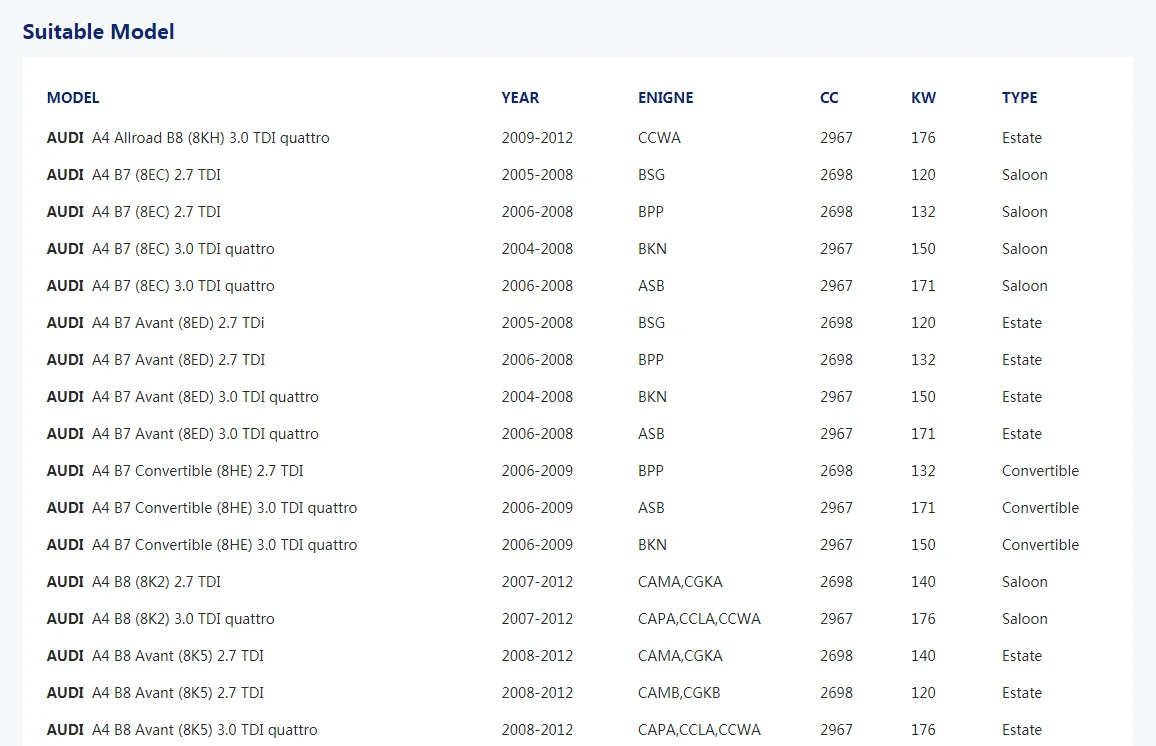Viewport: 1156px width, 746px height.
Task: Click A4 B8 Avant (8K5) 2.7 TDI CAMB,CGKB model
Action: coord(155,693)
